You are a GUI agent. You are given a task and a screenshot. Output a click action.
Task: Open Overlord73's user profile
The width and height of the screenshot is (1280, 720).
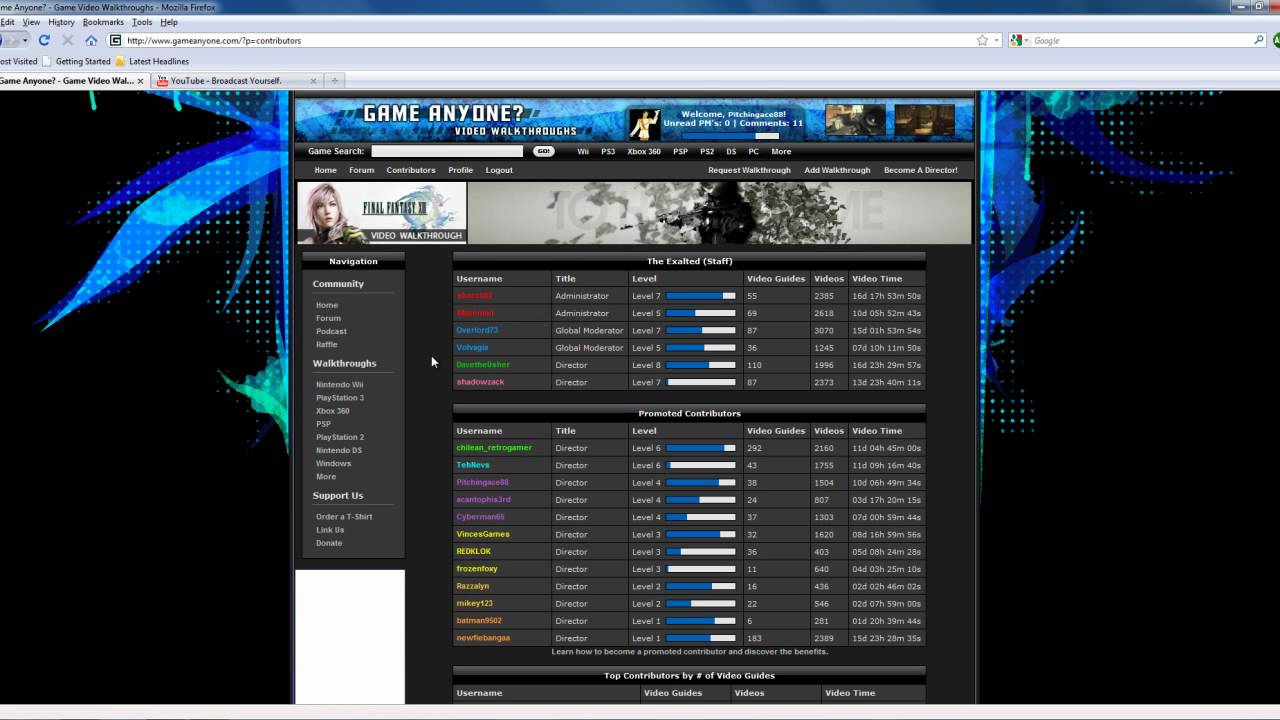[x=477, y=330]
